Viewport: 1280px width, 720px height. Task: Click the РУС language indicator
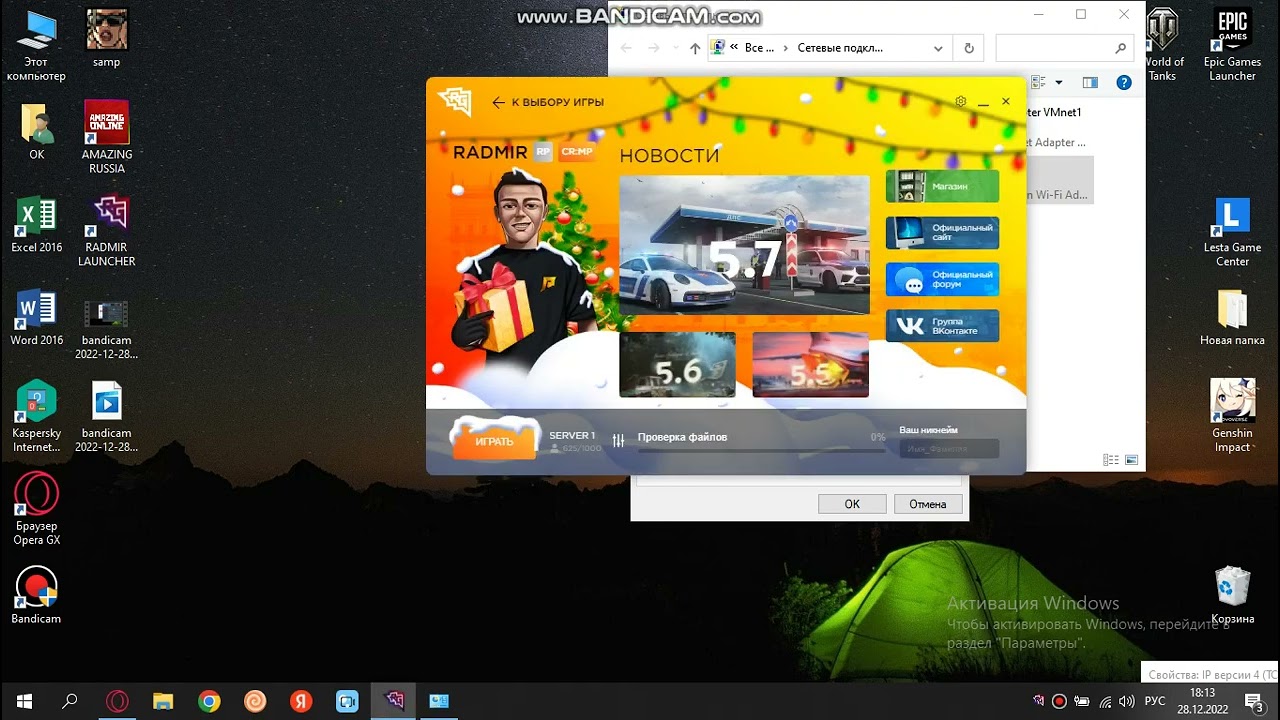[1155, 701]
